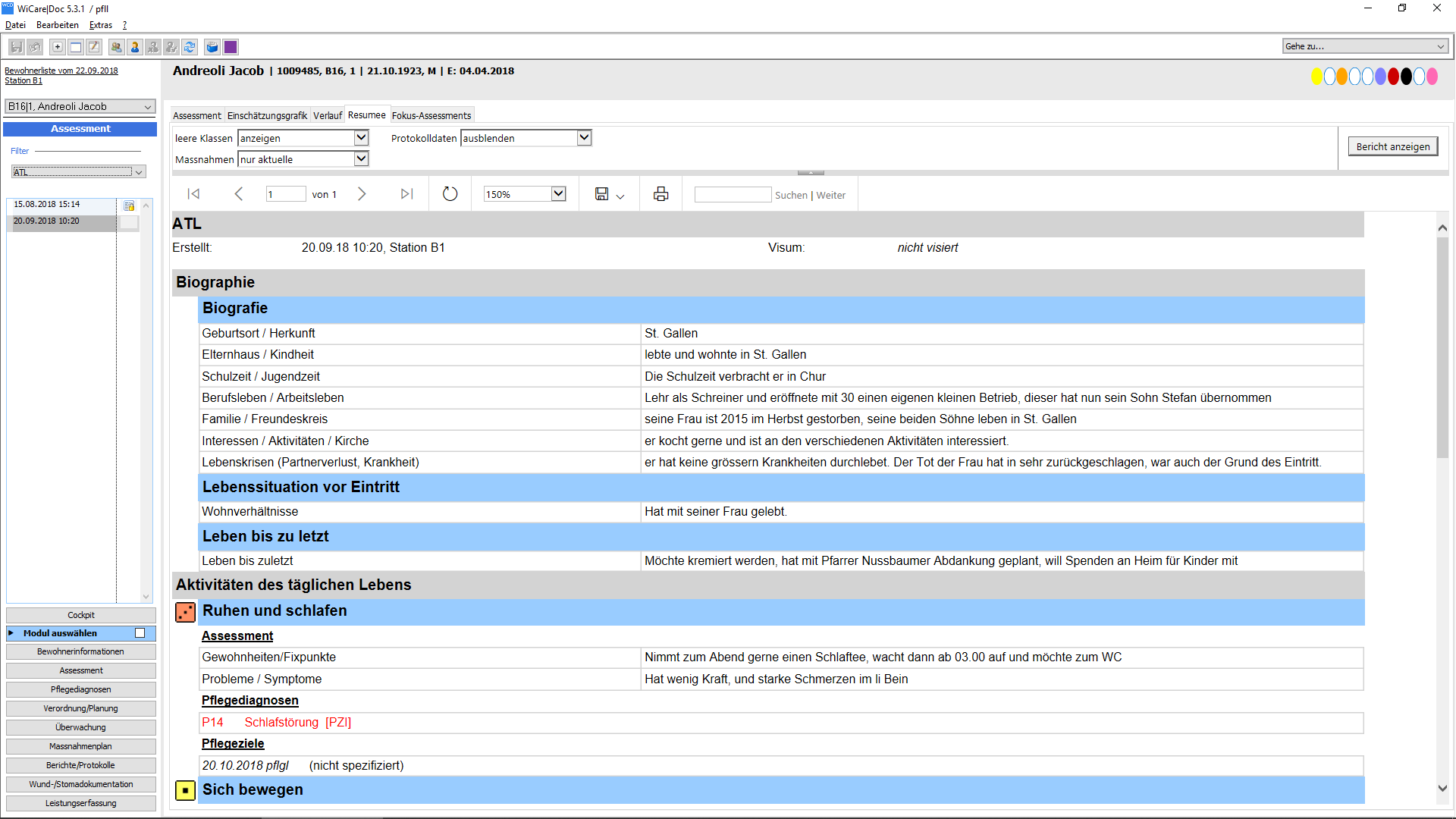This screenshot has width=1456, height=819.
Task: Refresh the report with circular arrow
Action: point(450,194)
